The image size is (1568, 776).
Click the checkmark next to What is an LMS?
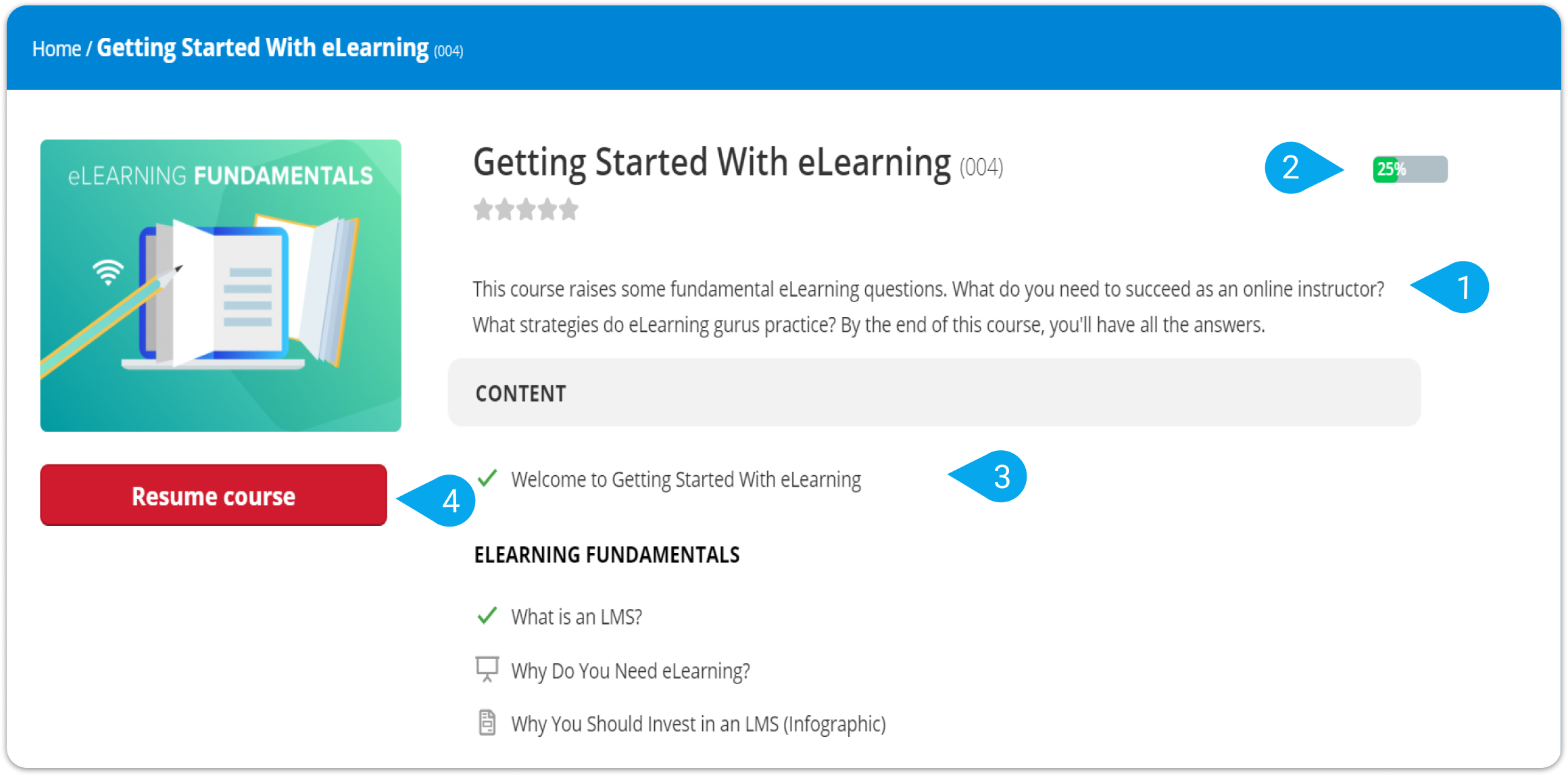pos(487,616)
